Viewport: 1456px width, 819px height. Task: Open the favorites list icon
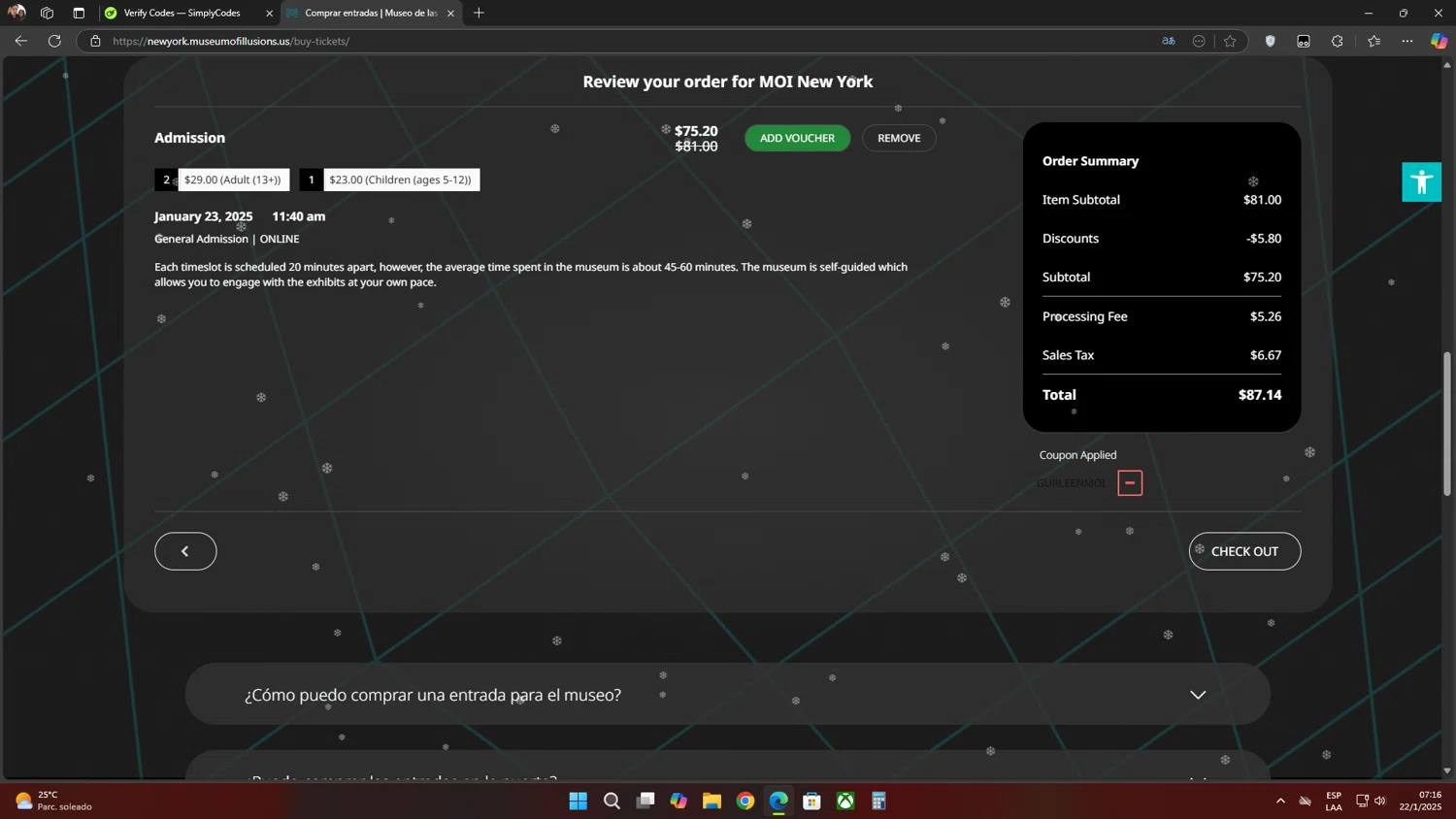[1373, 41]
